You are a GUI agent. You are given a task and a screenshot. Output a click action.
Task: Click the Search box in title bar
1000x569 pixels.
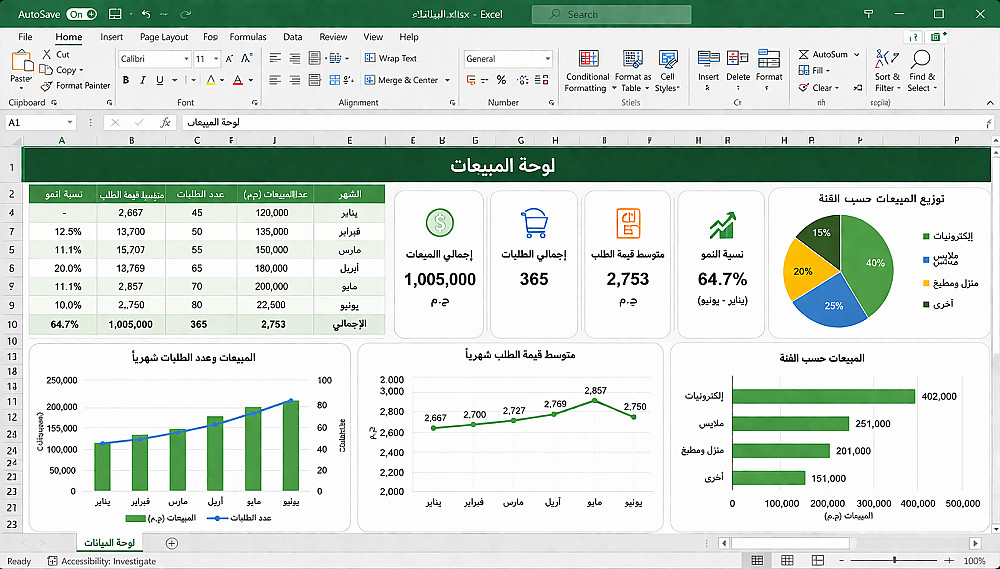tap(610, 15)
